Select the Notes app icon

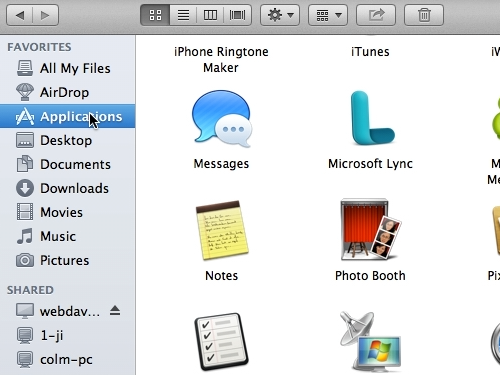click(222, 230)
